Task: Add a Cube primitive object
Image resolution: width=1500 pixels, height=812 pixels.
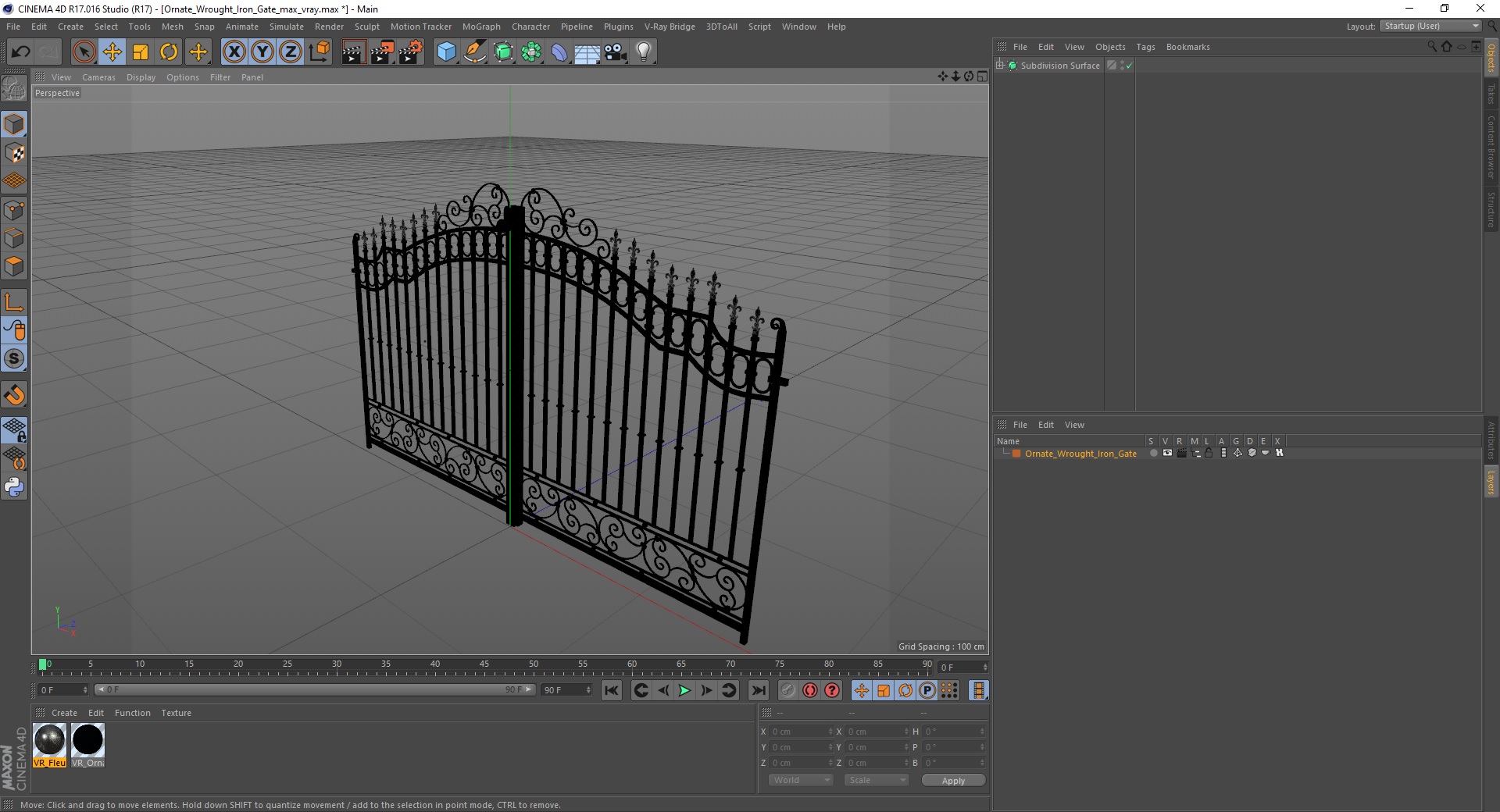Action: pos(446,52)
